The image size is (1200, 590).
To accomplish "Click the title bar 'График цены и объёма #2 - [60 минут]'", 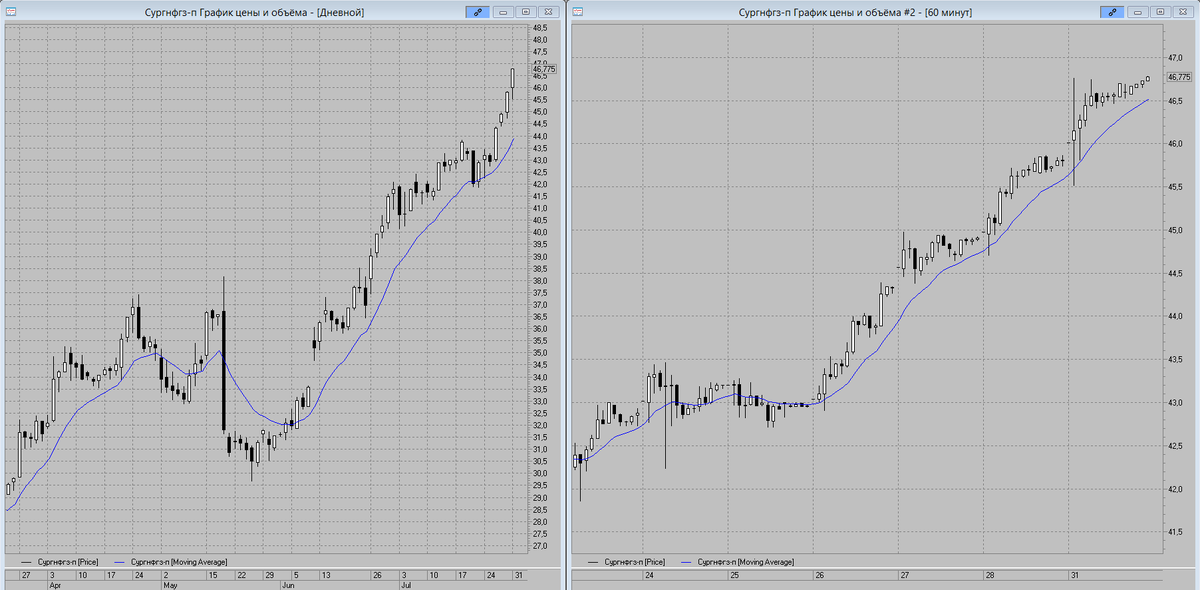I will pos(855,12).
